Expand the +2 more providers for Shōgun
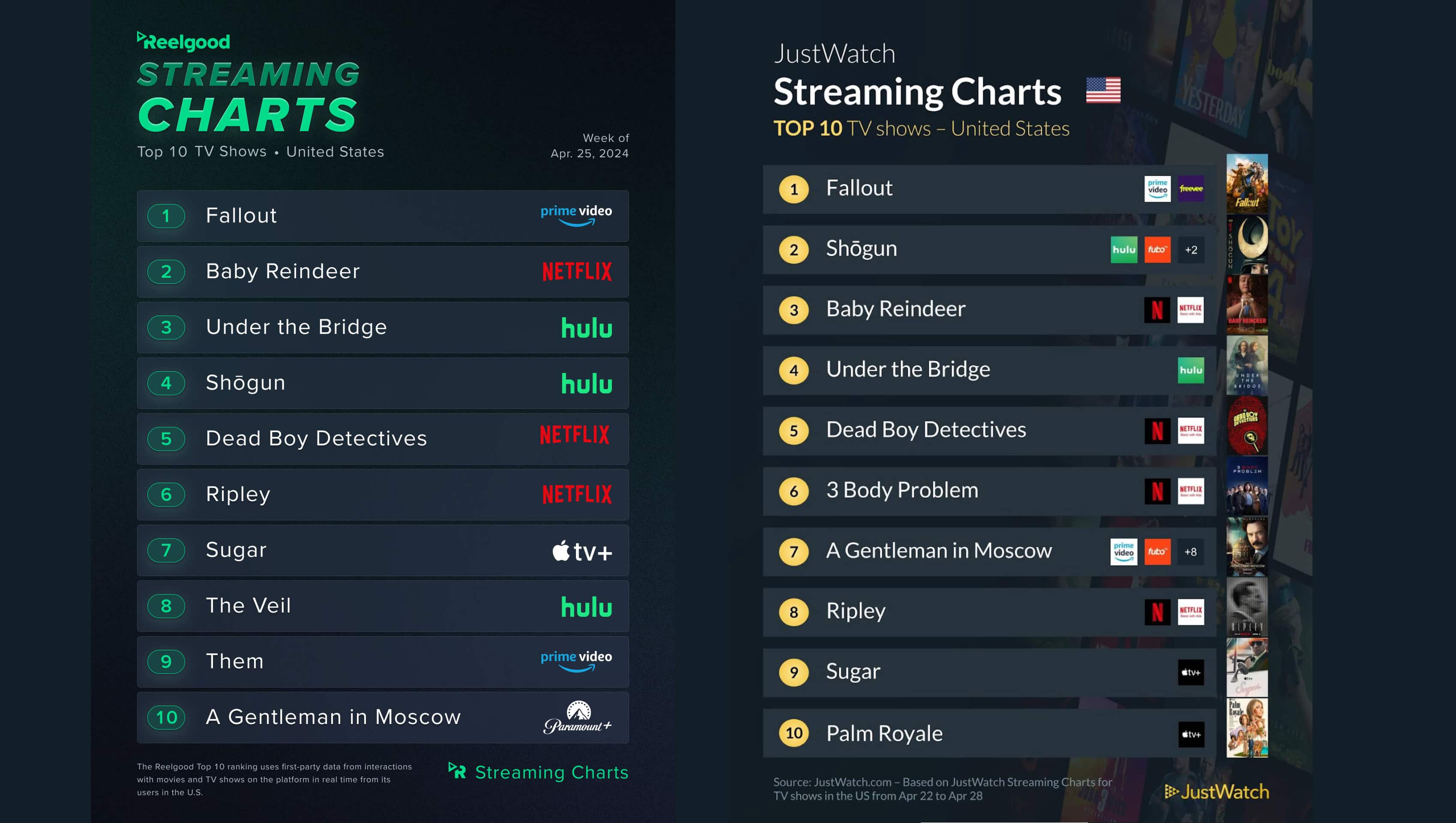The image size is (1456, 823). [1191, 250]
